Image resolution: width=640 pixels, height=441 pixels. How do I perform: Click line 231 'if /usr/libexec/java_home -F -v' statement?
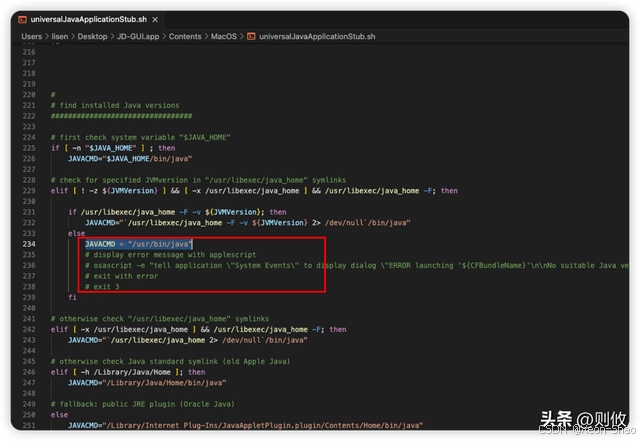tap(177, 212)
